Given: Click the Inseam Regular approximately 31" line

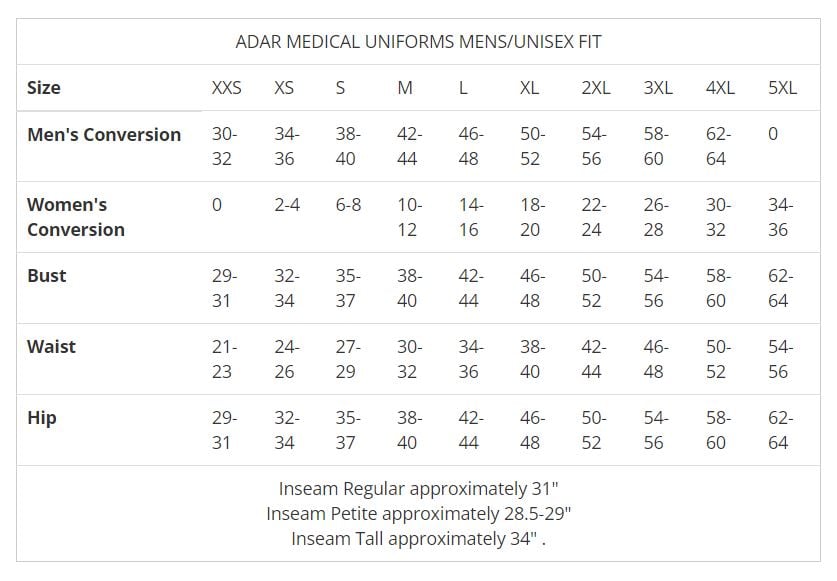Looking at the screenshot, I should tap(418, 489).
